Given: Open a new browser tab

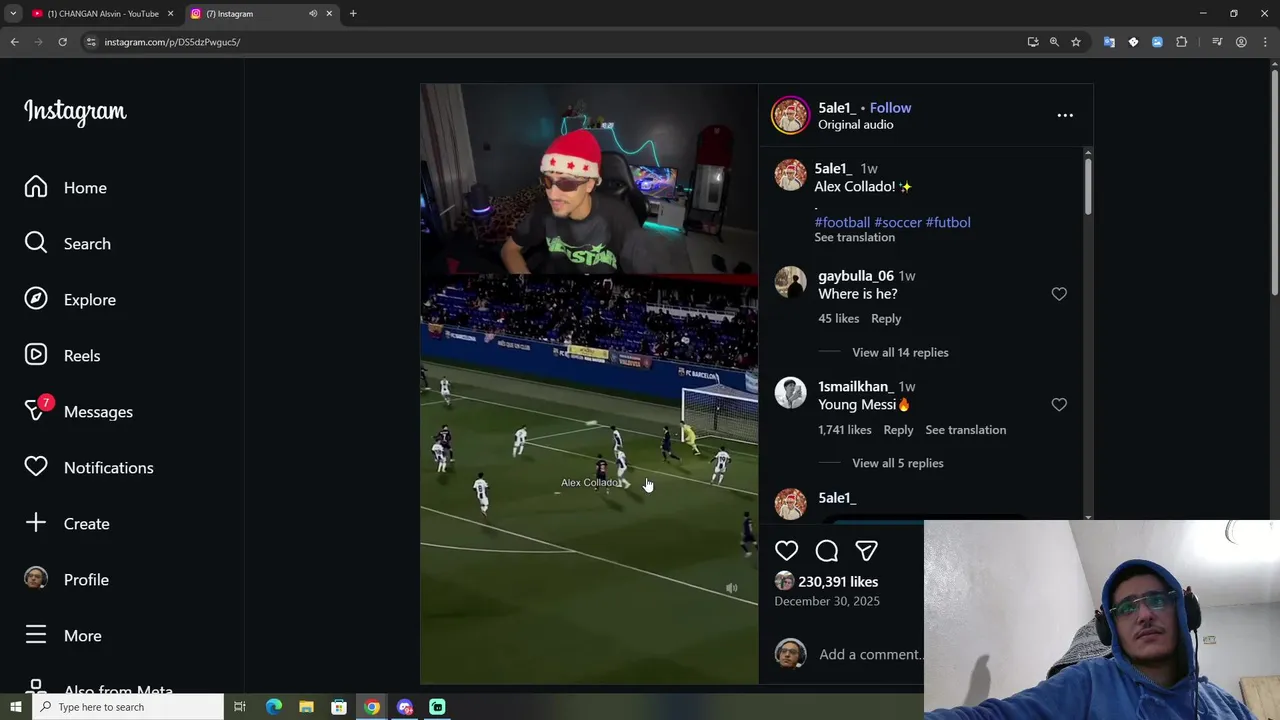Looking at the screenshot, I should point(353,14).
